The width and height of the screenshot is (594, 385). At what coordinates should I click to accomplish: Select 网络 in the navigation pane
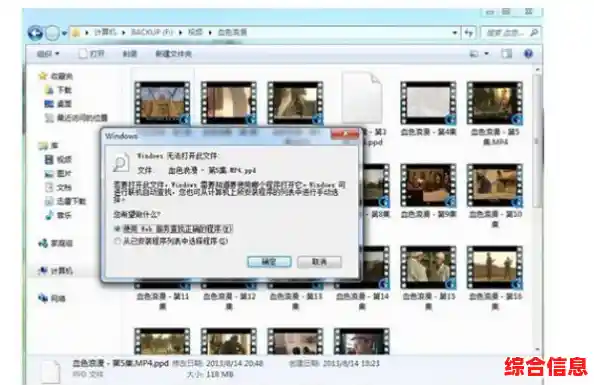[x=52, y=299]
